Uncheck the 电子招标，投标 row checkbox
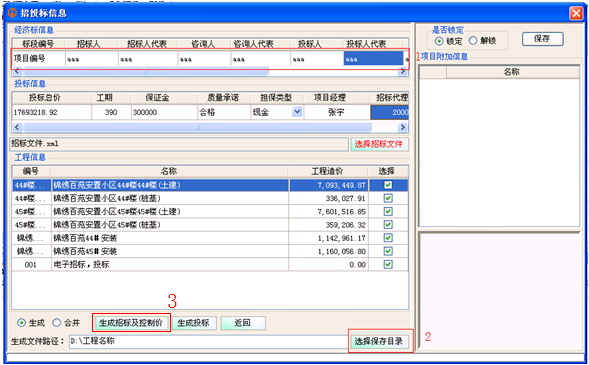 click(x=388, y=264)
